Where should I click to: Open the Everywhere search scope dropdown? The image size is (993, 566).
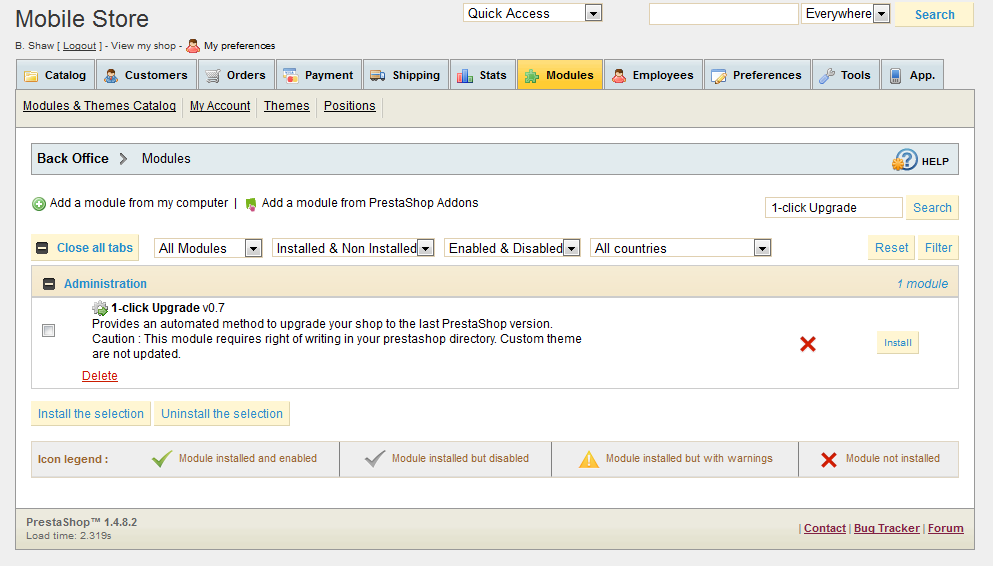pyautogui.click(x=845, y=13)
